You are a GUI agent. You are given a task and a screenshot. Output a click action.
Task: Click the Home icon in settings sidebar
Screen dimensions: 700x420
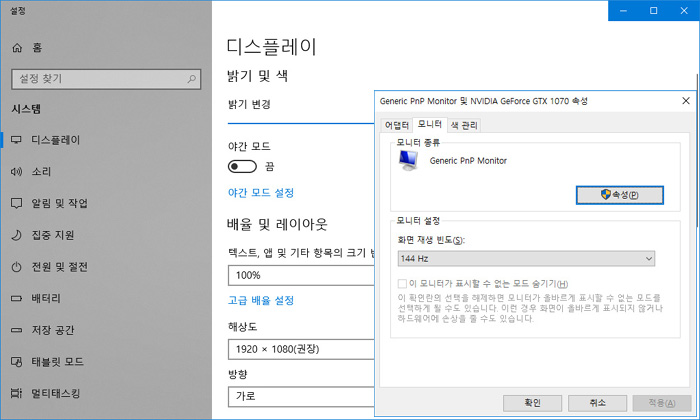tap(16, 47)
